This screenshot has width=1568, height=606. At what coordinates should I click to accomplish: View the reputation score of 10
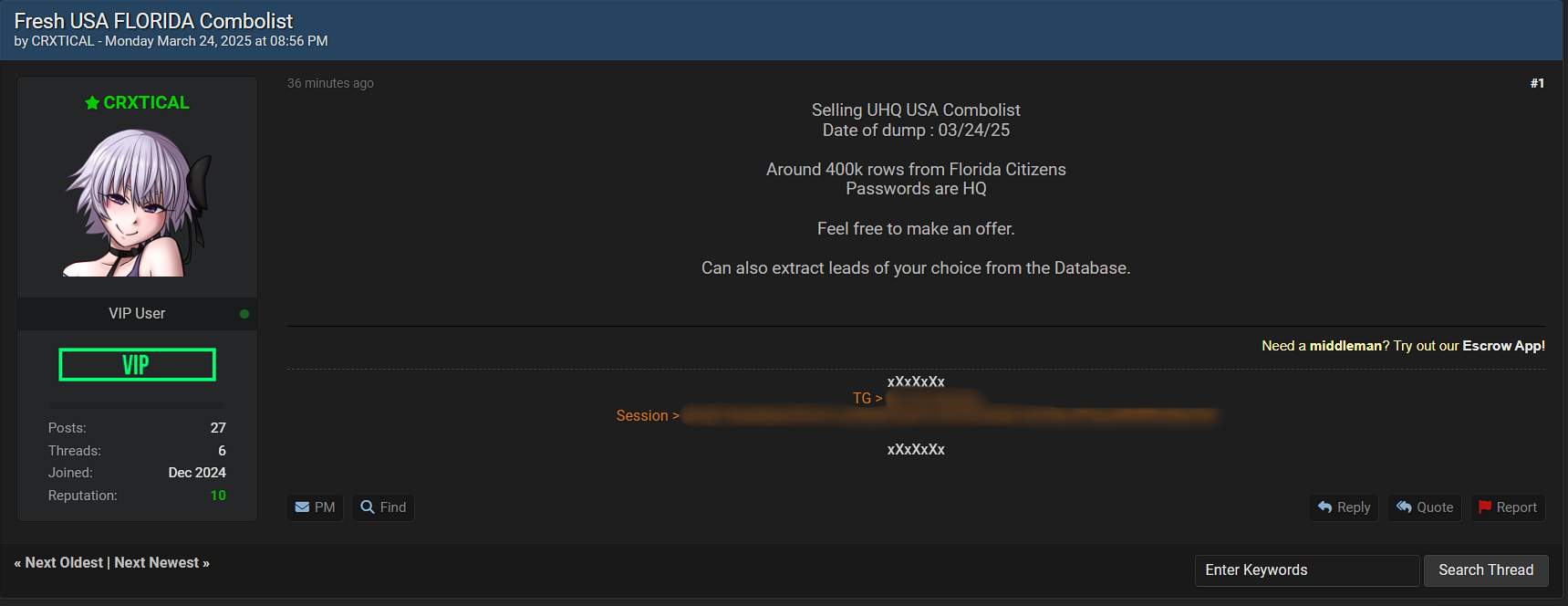tap(218, 496)
